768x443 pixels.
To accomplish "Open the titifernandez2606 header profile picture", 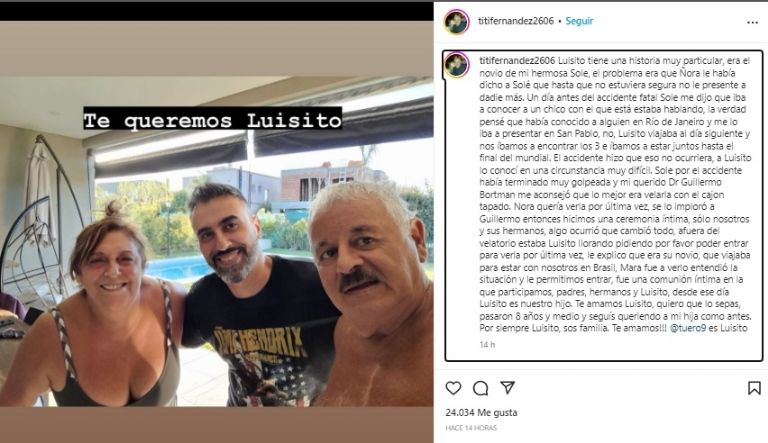I will tap(456, 22).
